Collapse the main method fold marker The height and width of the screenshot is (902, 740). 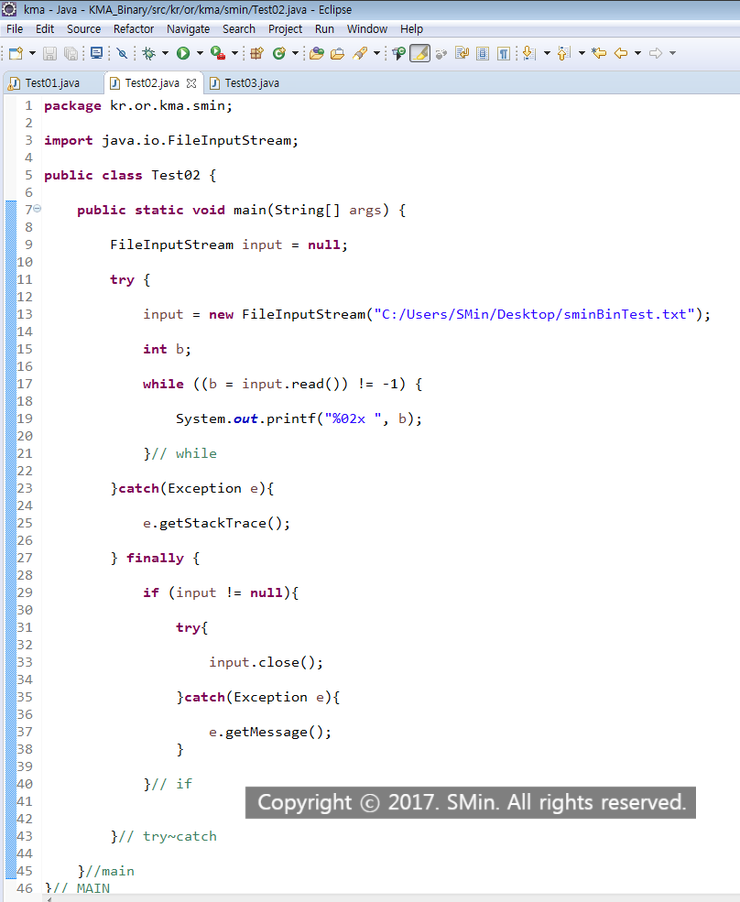pos(37,209)
